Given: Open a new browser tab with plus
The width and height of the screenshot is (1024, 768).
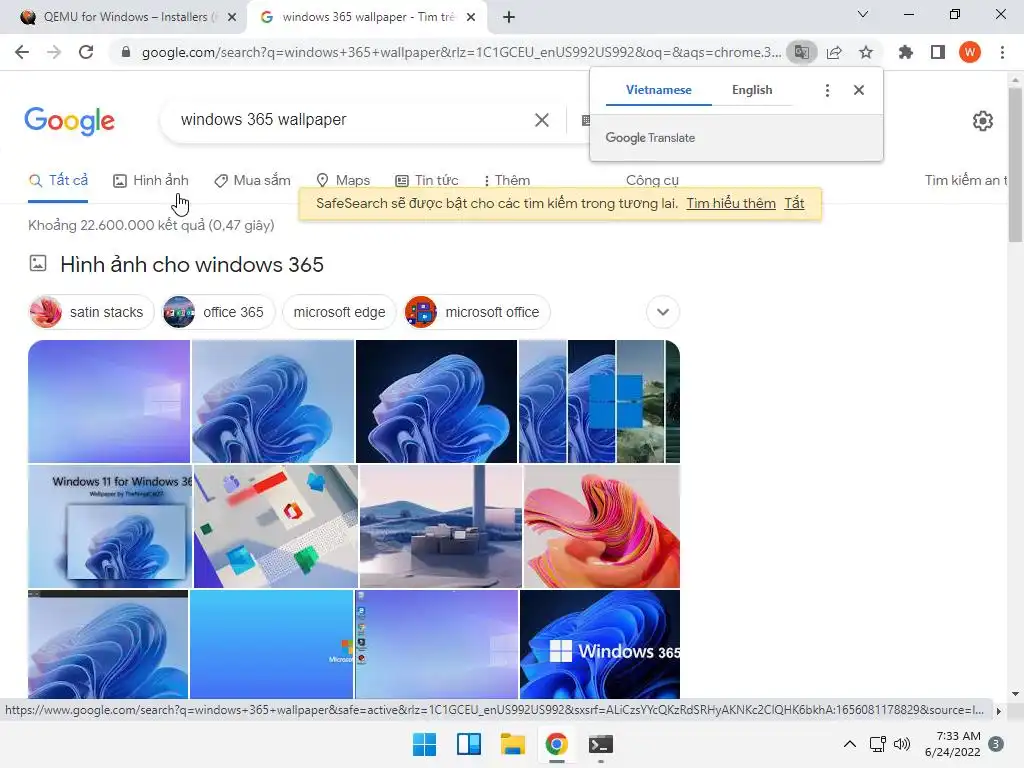Looking at the screenshot, I should pyautogui.click(x=509, y=17).
